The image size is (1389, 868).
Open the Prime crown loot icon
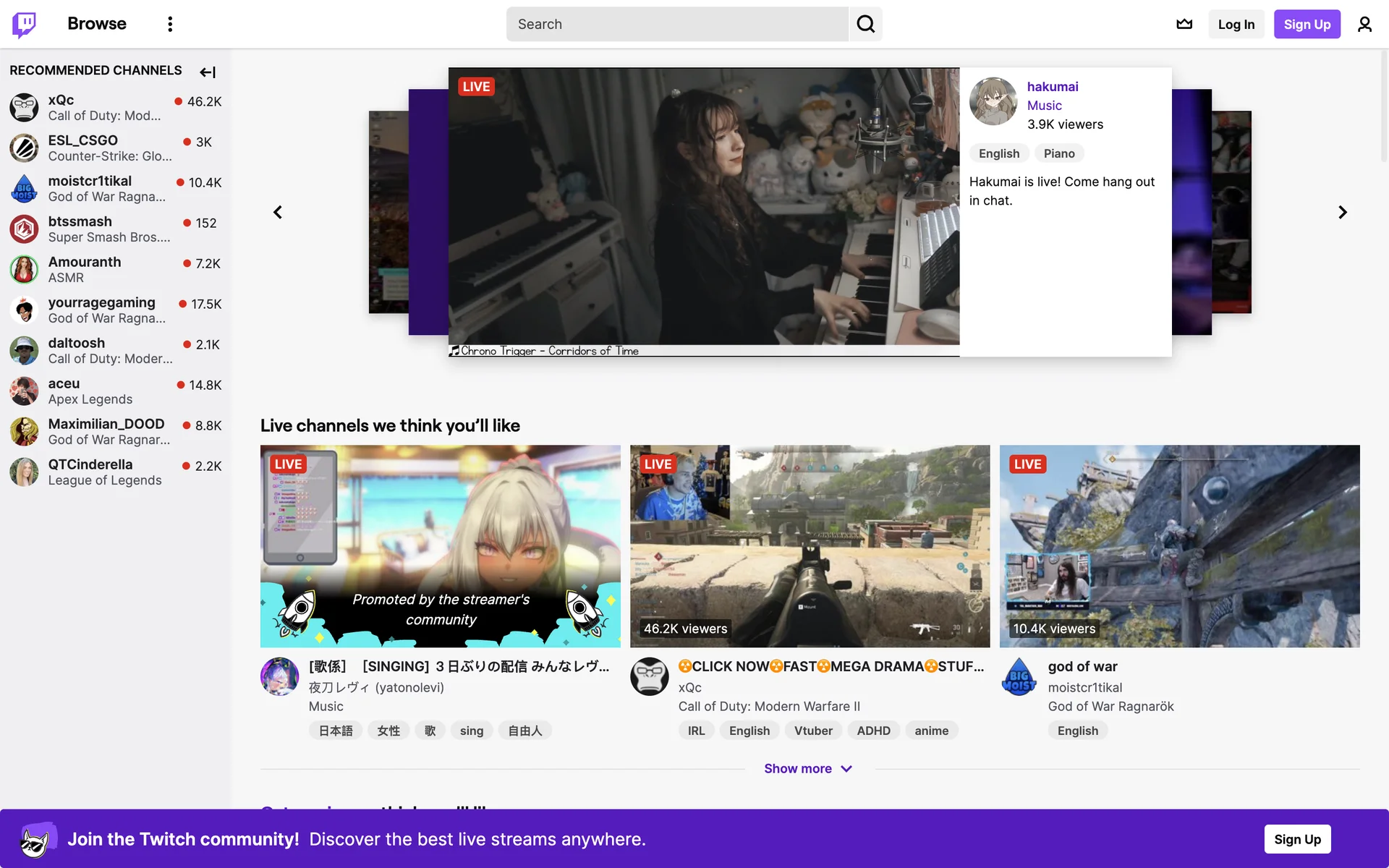[1184, 24]
